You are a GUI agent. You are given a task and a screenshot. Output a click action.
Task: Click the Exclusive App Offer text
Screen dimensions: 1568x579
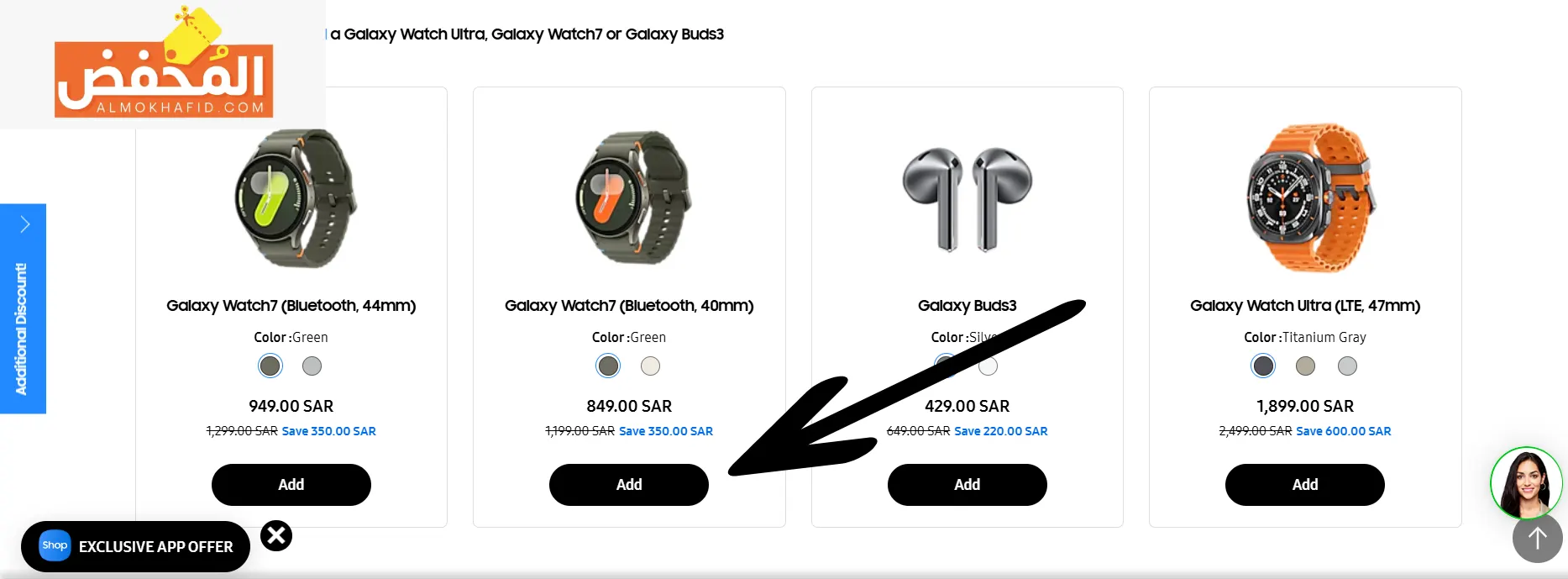[x=156, y=547]
